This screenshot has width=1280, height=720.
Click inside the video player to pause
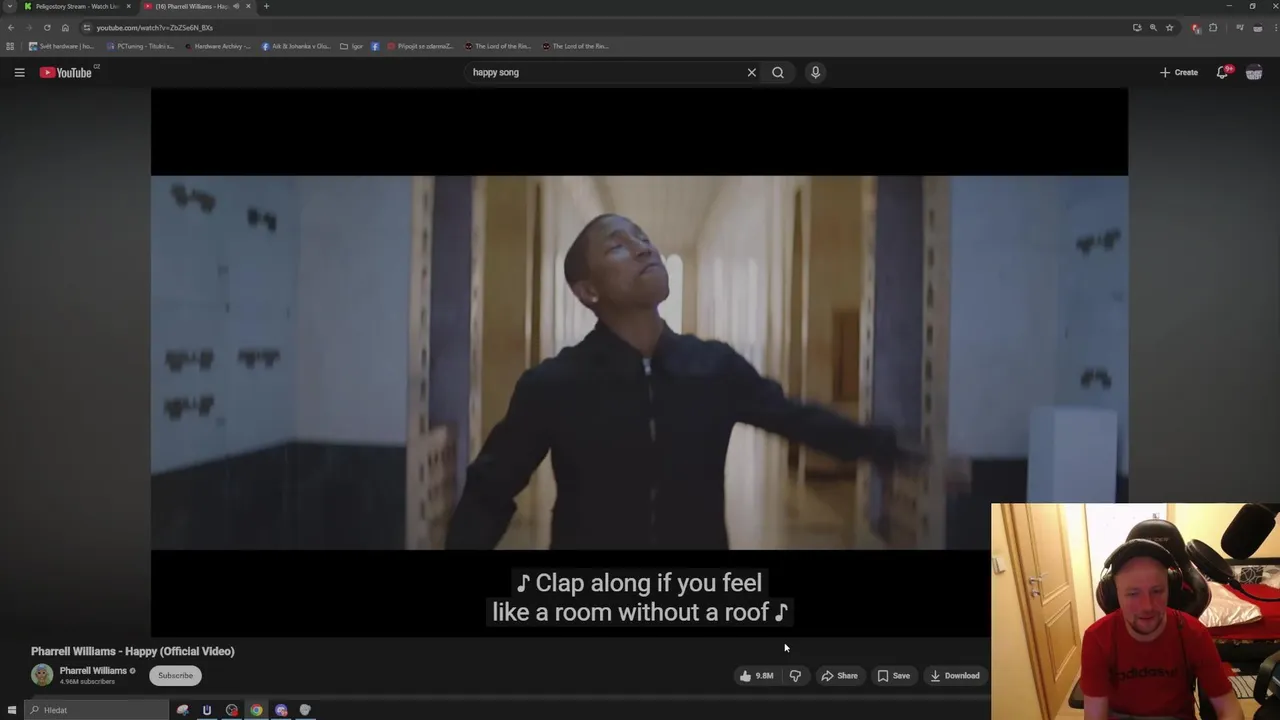[x=639, y=362]
